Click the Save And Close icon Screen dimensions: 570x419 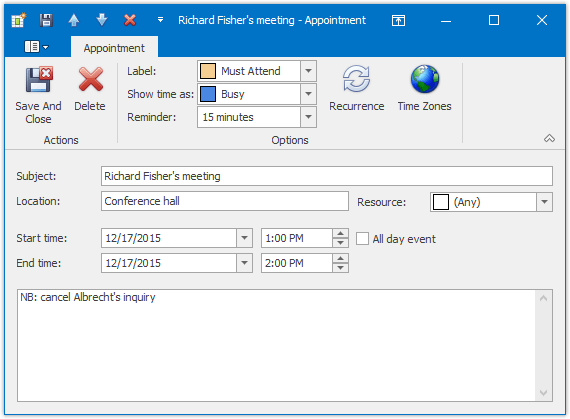pyautogui.click(x=39, y=80)
